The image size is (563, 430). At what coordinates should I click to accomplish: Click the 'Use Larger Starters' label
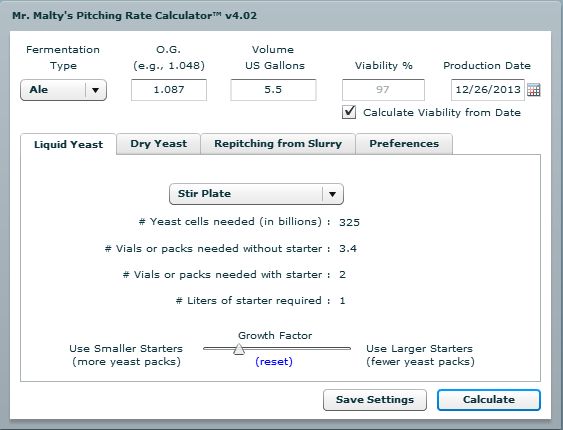419,349
